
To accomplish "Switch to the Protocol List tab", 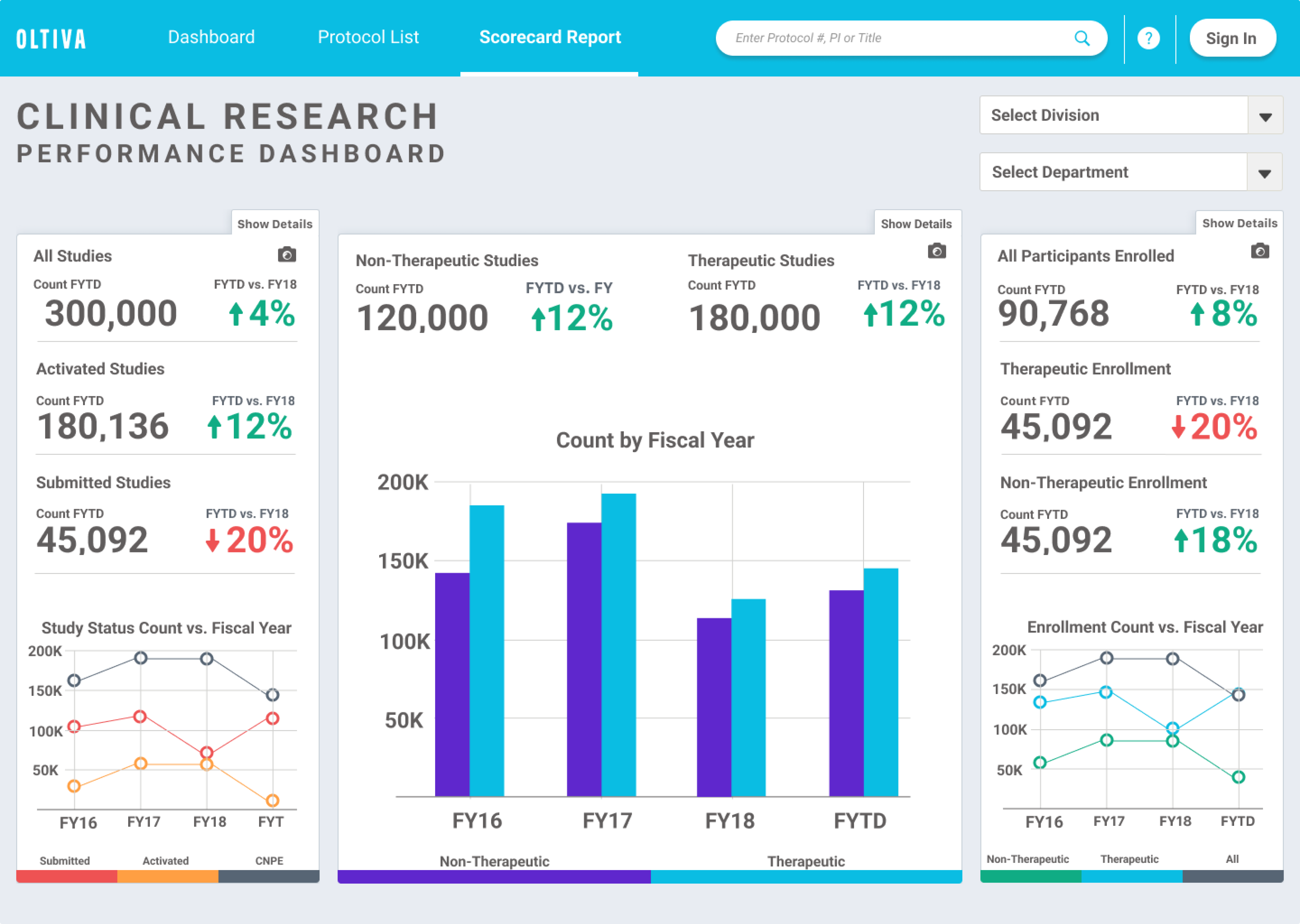I will pyautogui.click(x=368, y=37).
